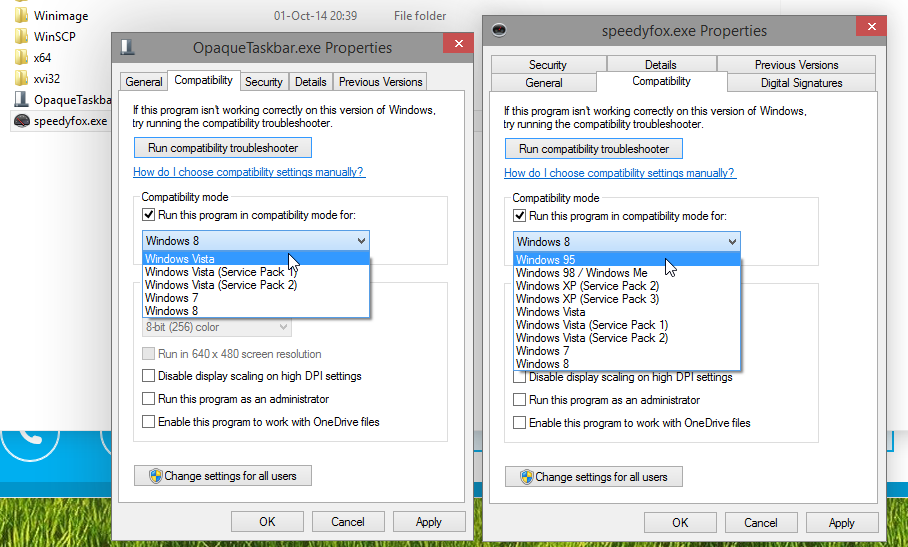Click Apply in OpaqueTaskbar Properties

pos(429,522)
